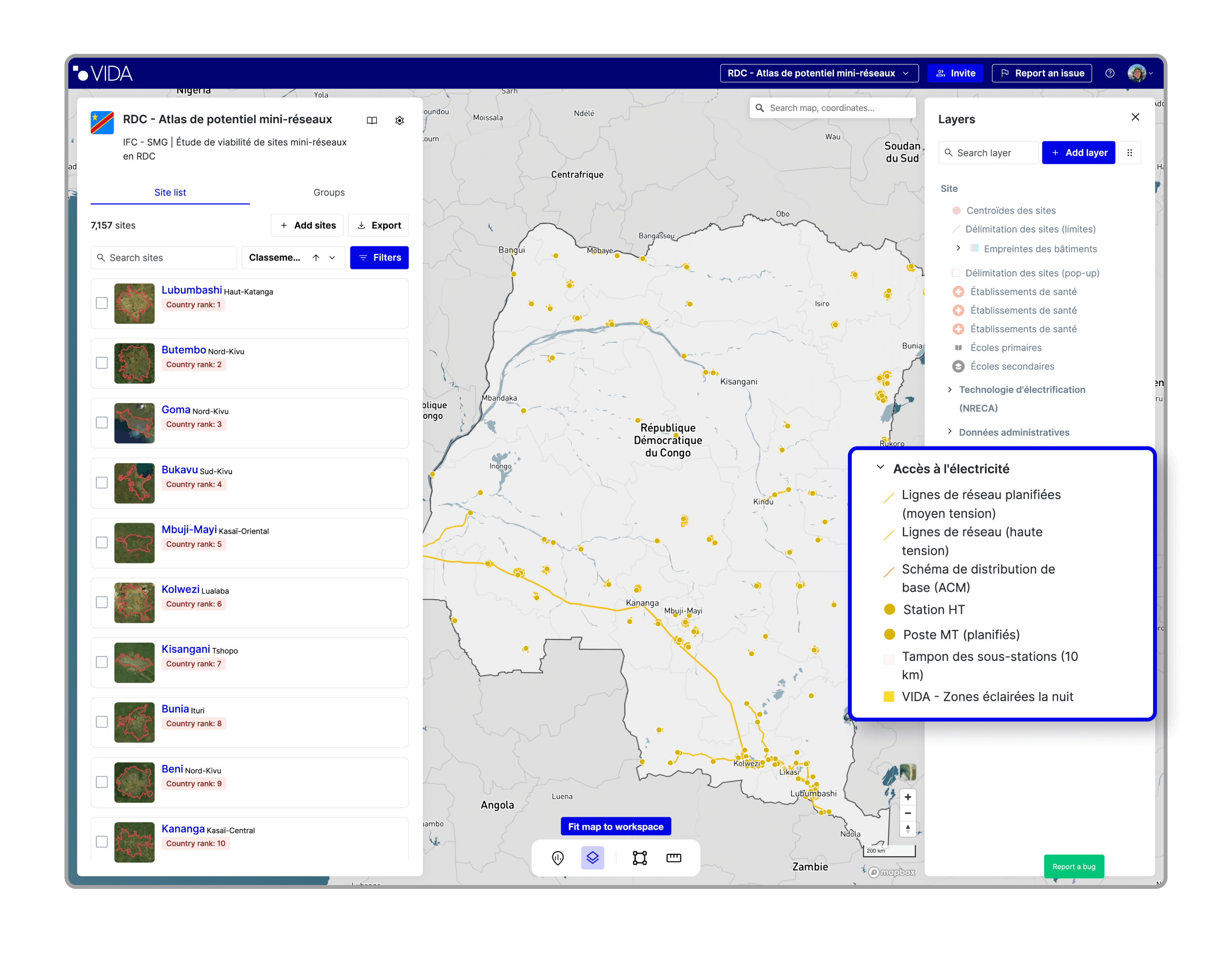Open the book guide icon

tap(372, 120)
